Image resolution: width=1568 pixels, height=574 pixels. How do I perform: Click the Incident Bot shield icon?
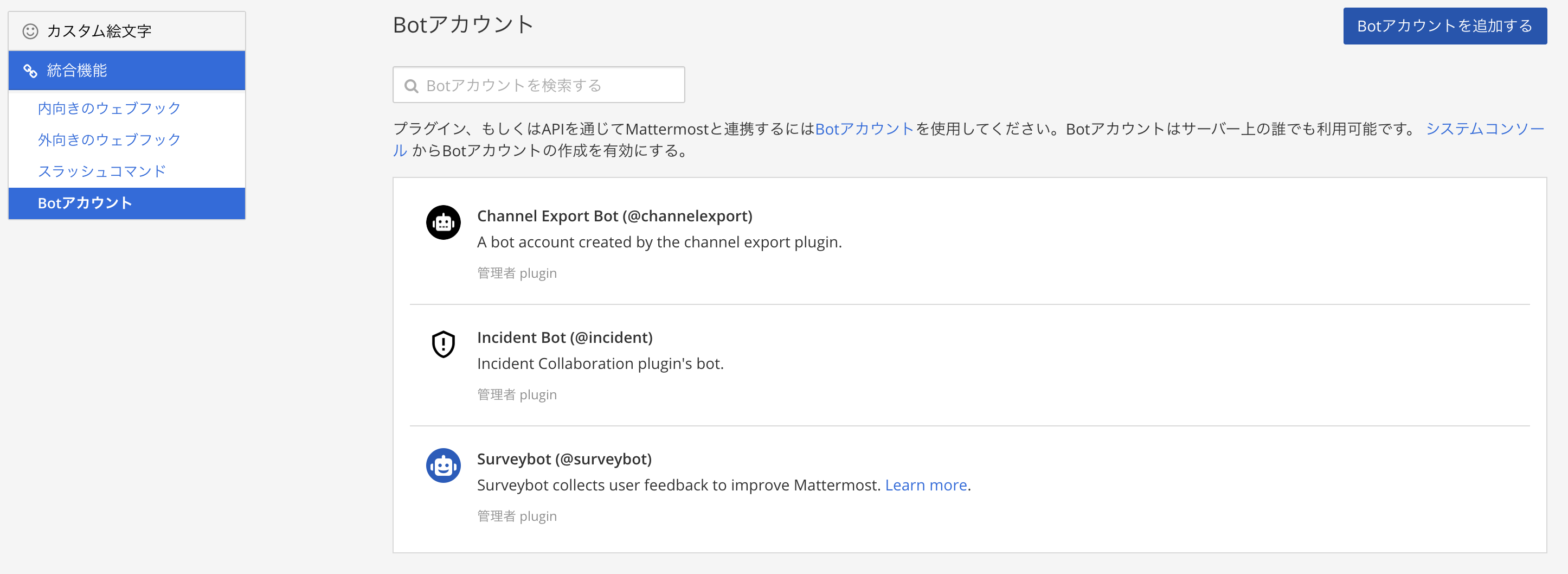click(x=443, y=343)
